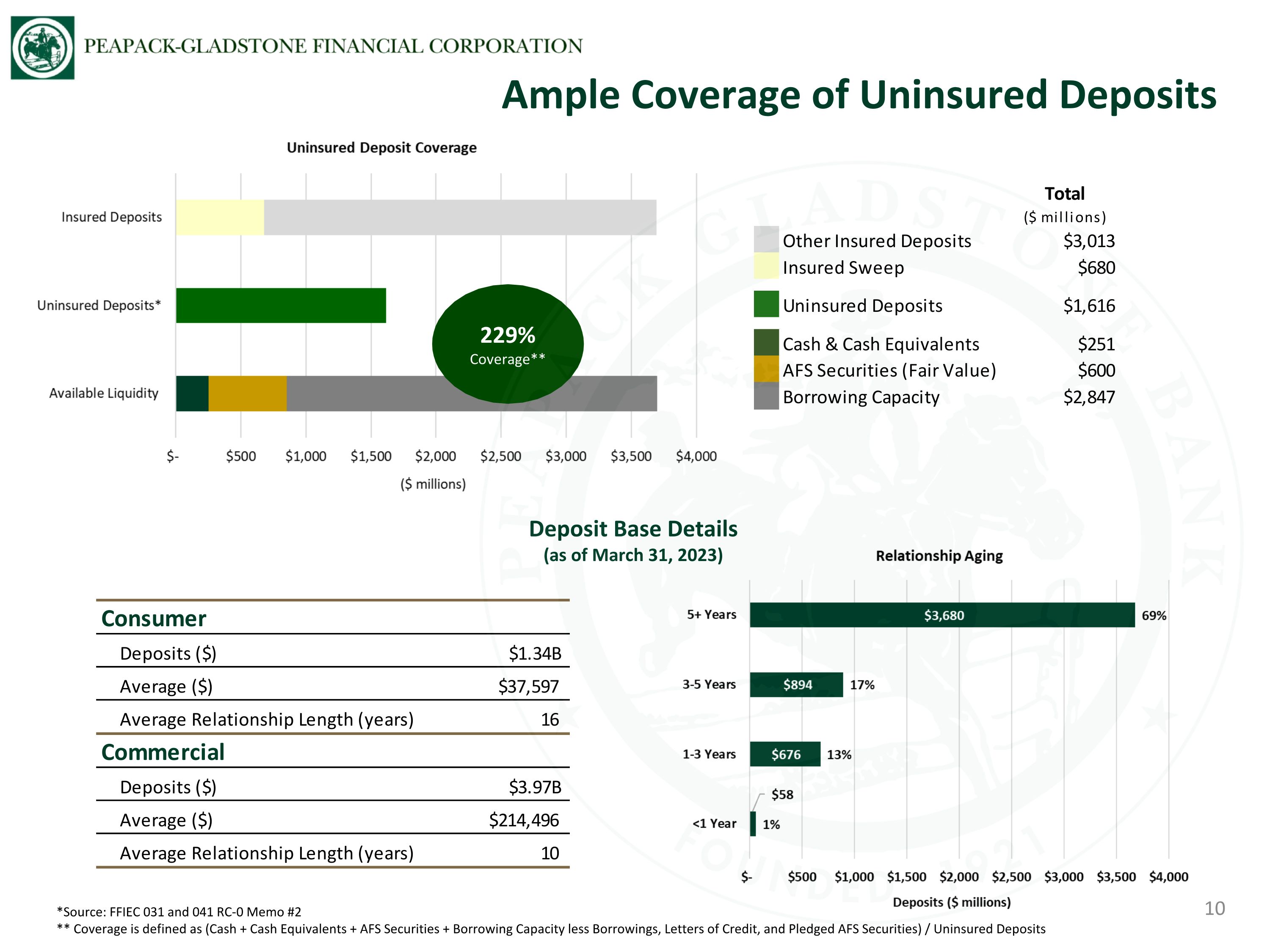Image resolution: width=1270 pixels, height=952 pixels.
Task: Click the Other Insured Deposits legend swatch
Action: (766, 239)
